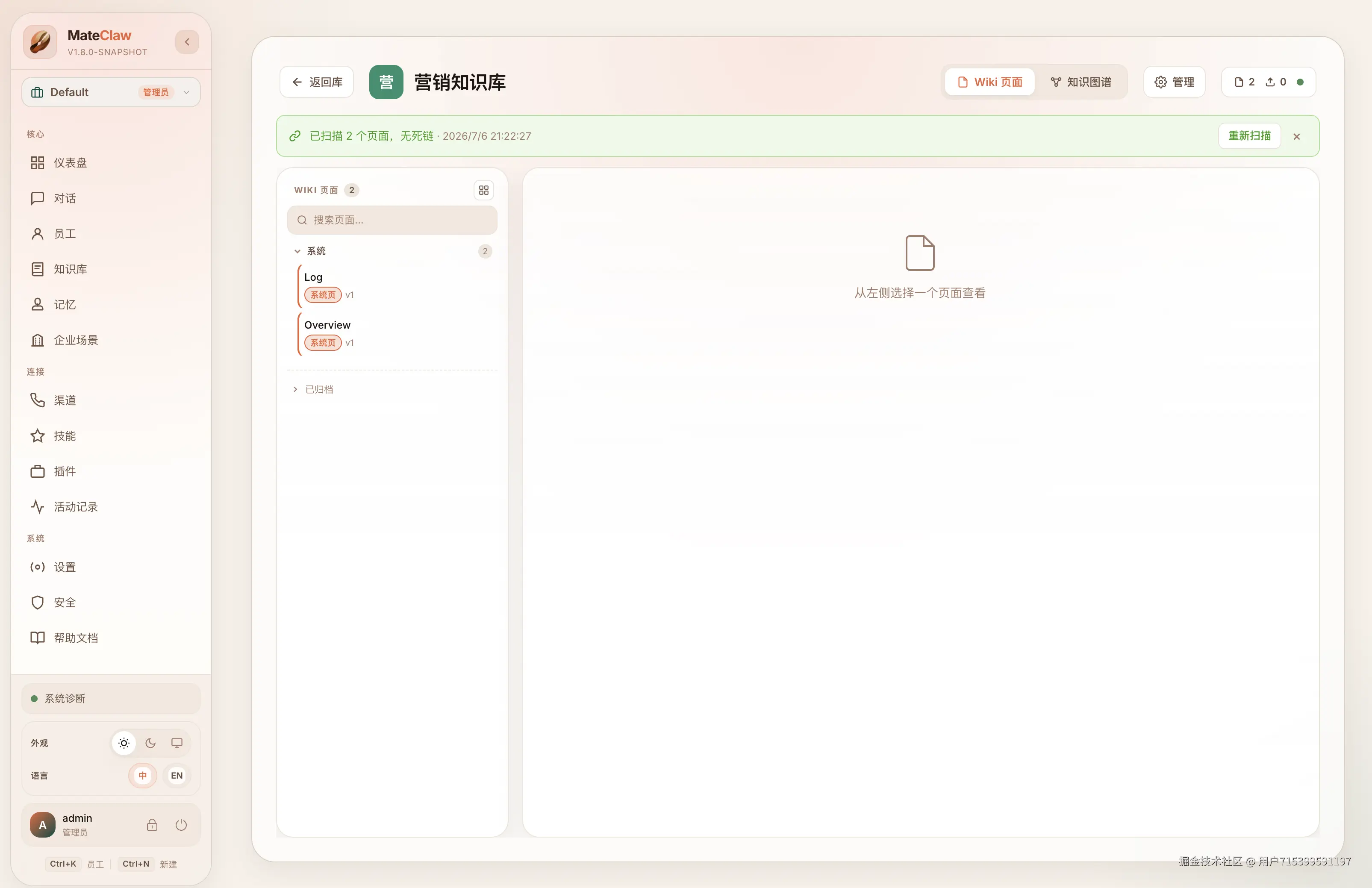
Task: Open the Default workspace dropdown
Action: 111,92
